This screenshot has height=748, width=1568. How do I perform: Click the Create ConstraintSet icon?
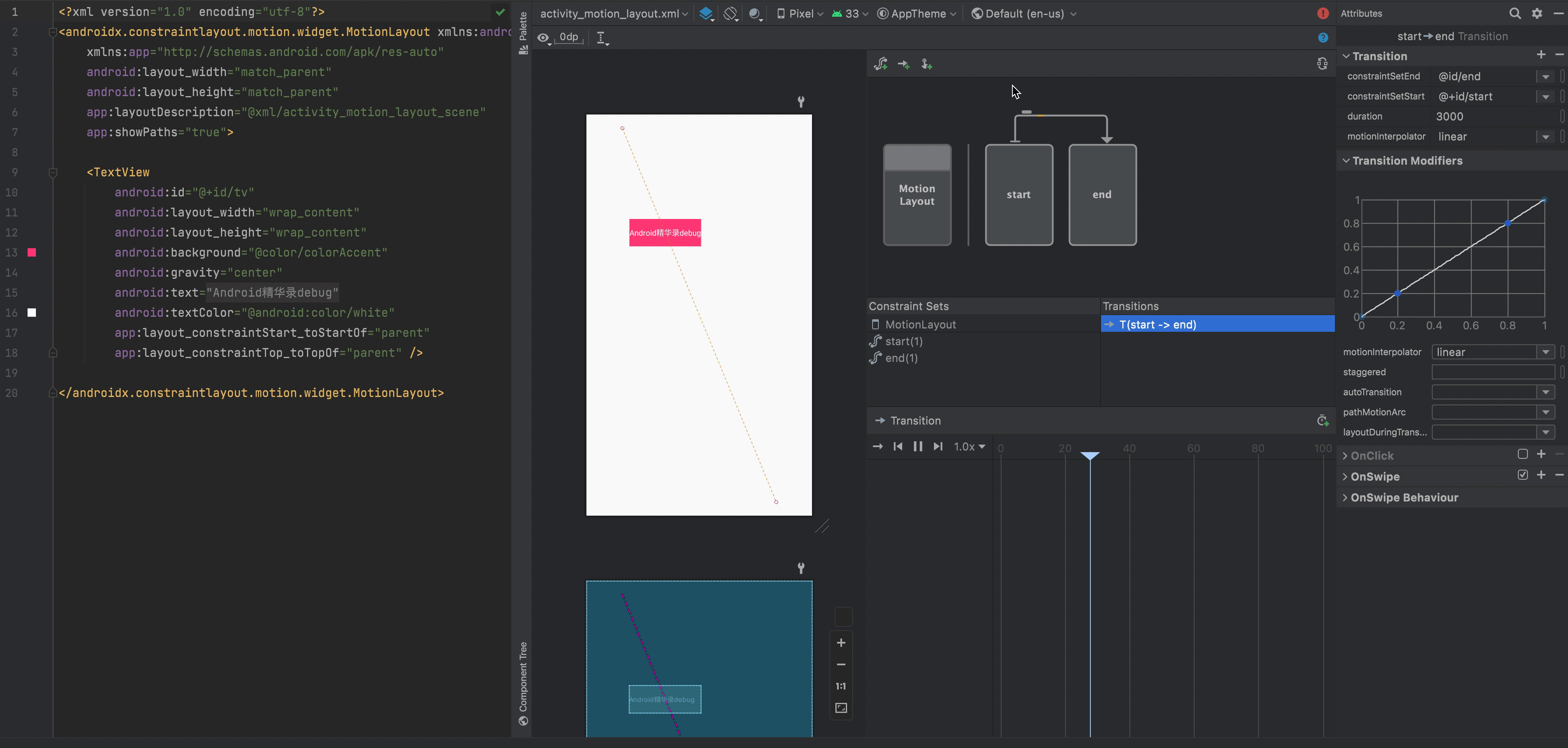[880, 64]
